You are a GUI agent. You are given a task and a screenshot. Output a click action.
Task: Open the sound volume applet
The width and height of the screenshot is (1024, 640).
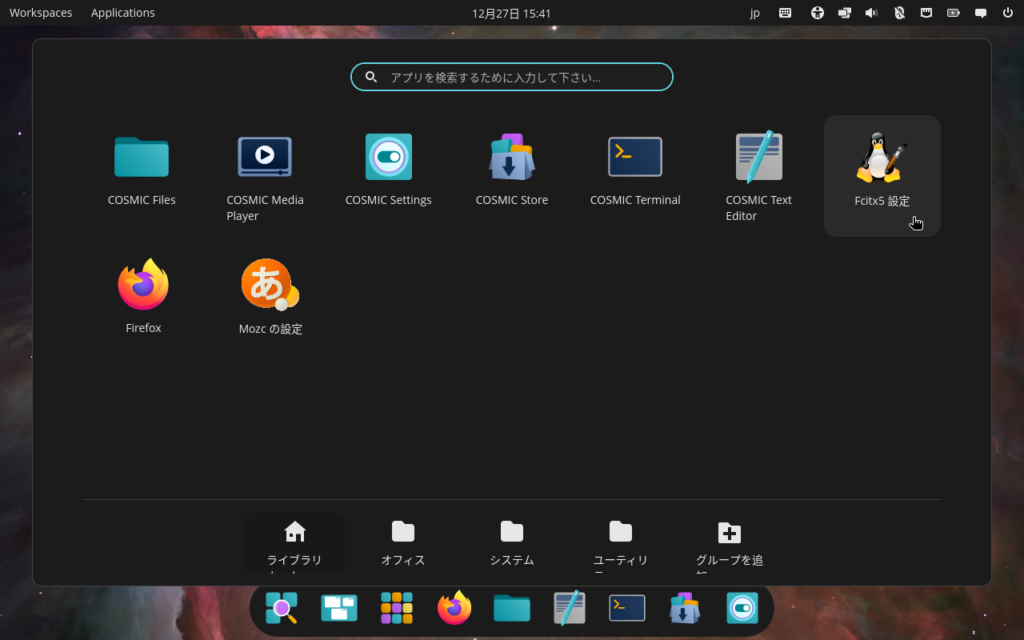(871, 13)
